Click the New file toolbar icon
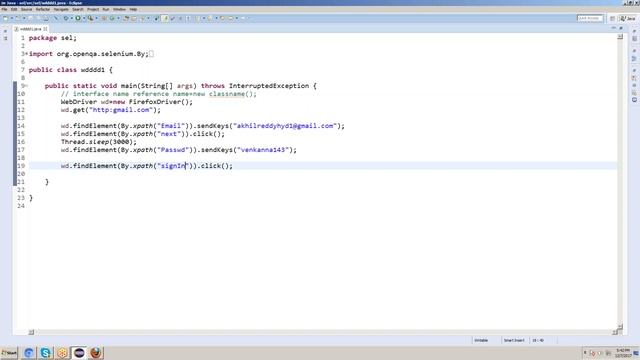 click(6, 18)
